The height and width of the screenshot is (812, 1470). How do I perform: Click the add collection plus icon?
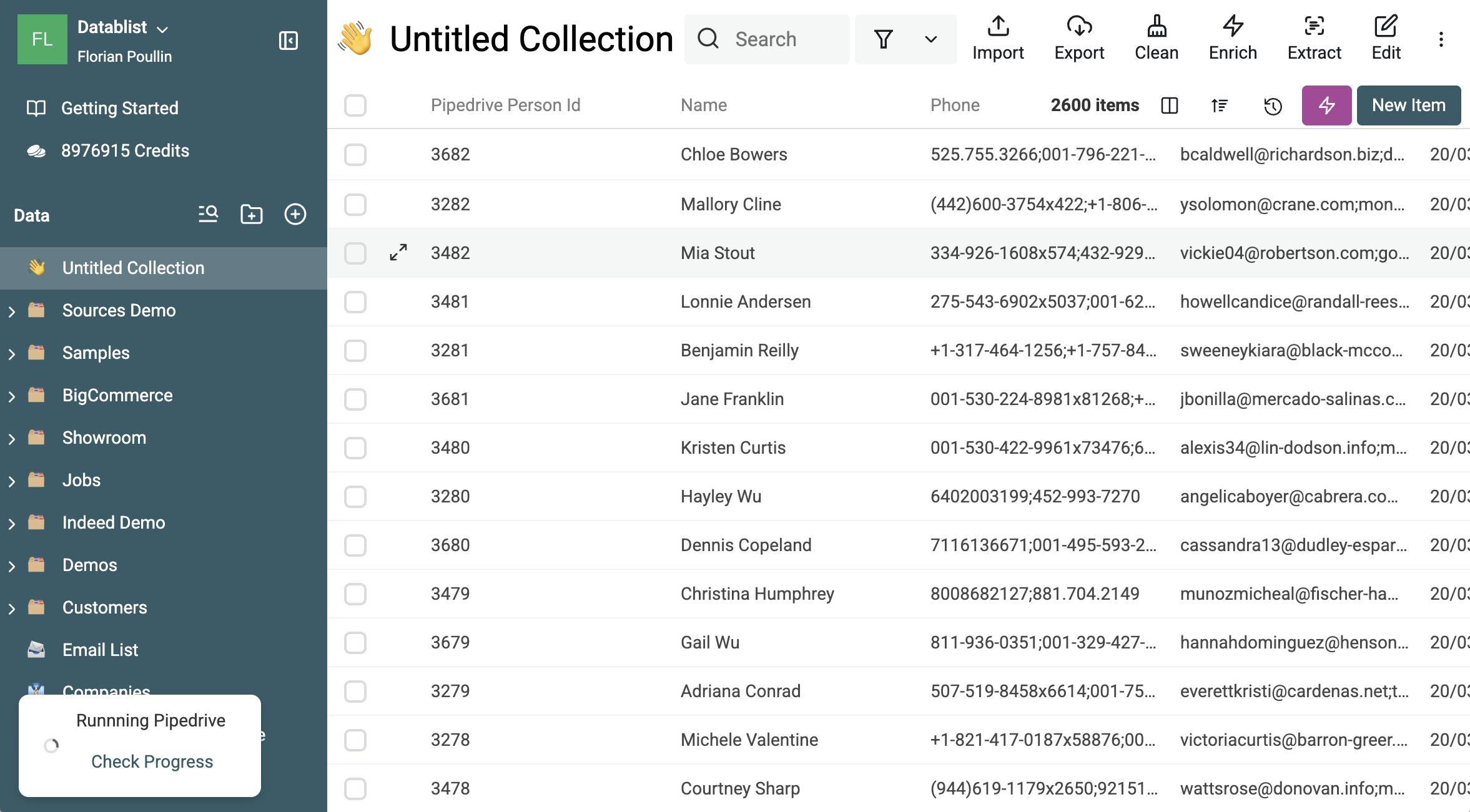tap(295, 214)
